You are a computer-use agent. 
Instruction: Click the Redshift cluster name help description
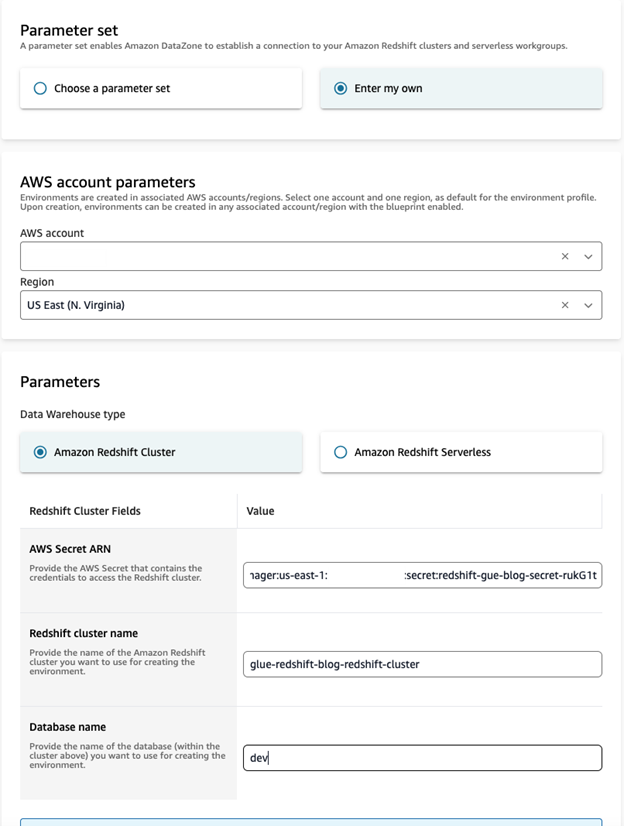[117, 662]
